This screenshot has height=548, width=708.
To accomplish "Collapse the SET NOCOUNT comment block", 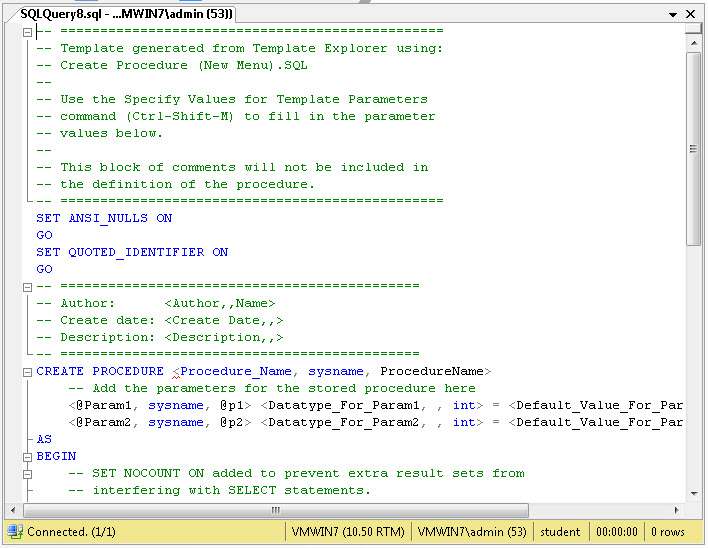I will click(x=28, y=474).
